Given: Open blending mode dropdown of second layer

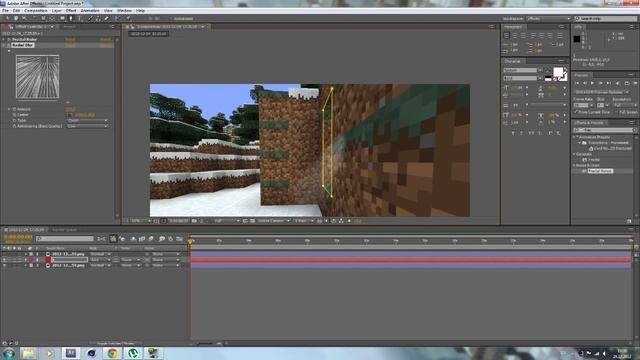Looking at the screenshot, I should [100, 260].
